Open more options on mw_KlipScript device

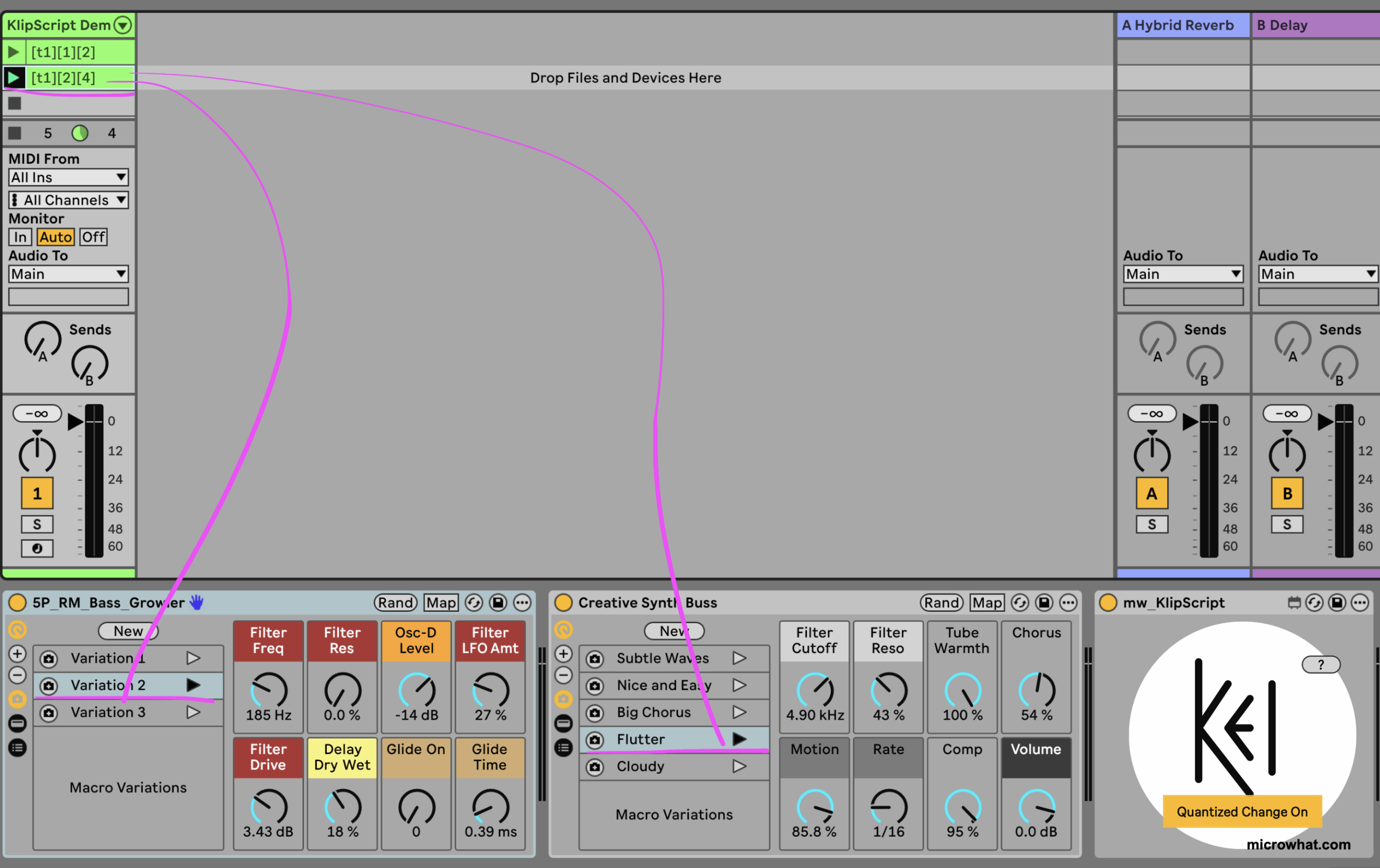point(1360,603)
